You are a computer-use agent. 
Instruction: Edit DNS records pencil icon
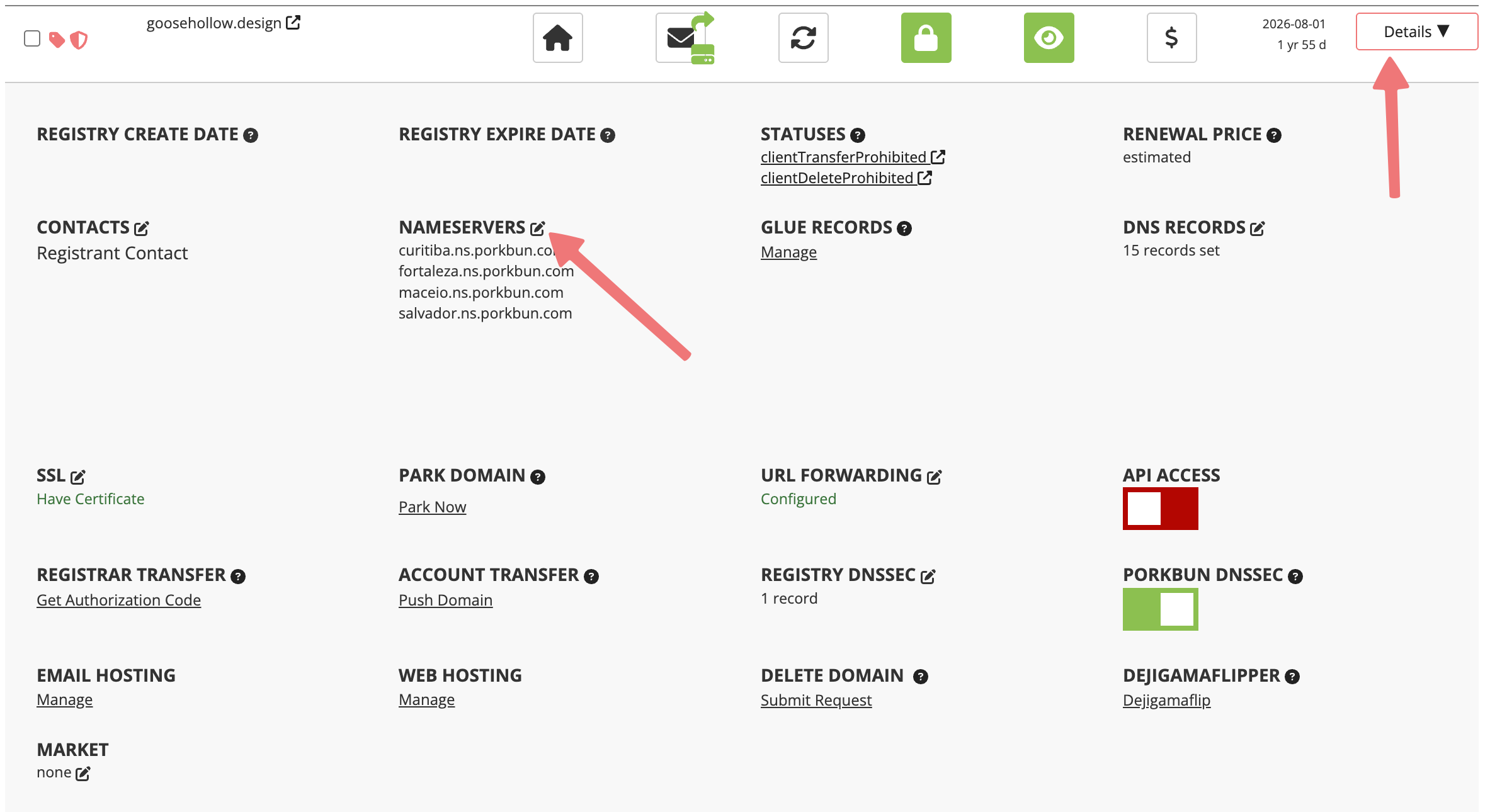1258,228
